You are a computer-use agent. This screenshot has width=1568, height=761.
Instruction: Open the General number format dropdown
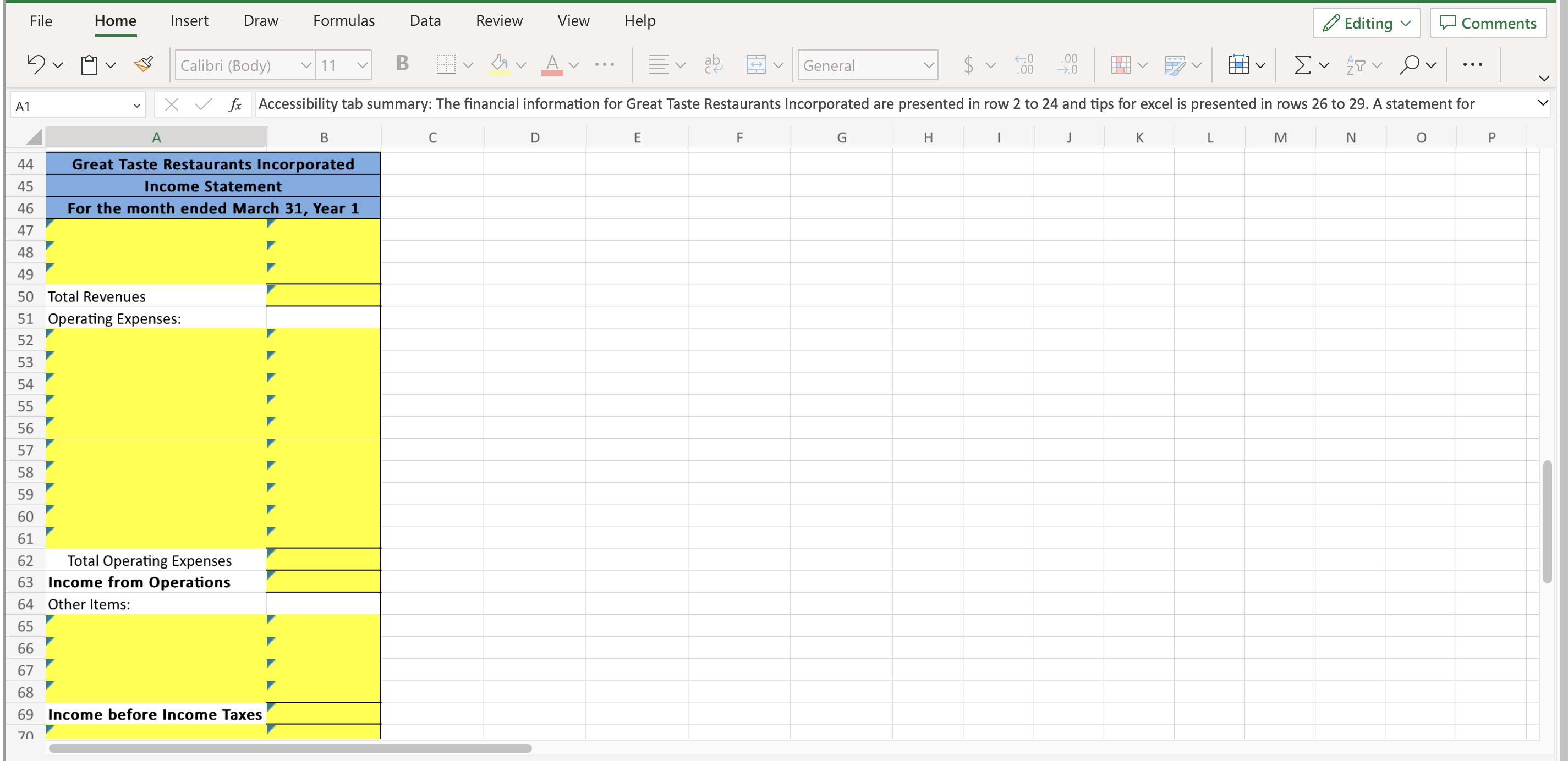pos(868,64)
